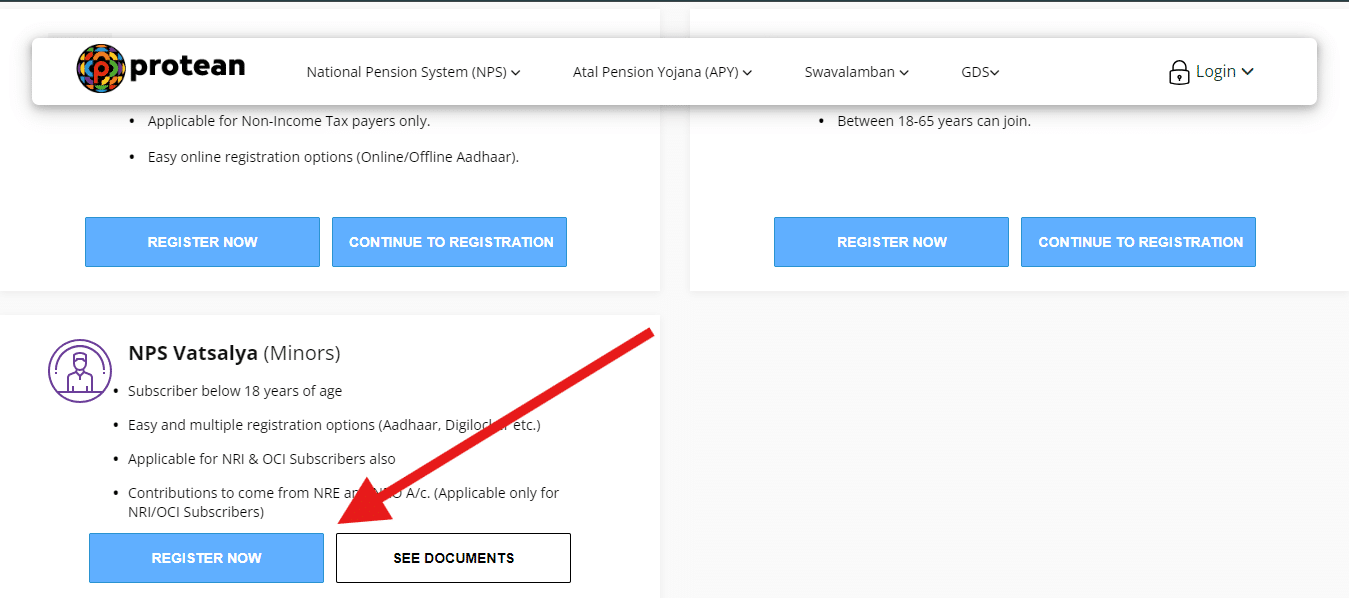The image size is (1349, 598).
Task: Click the chevron next to Login
Action: point(1249,71)
